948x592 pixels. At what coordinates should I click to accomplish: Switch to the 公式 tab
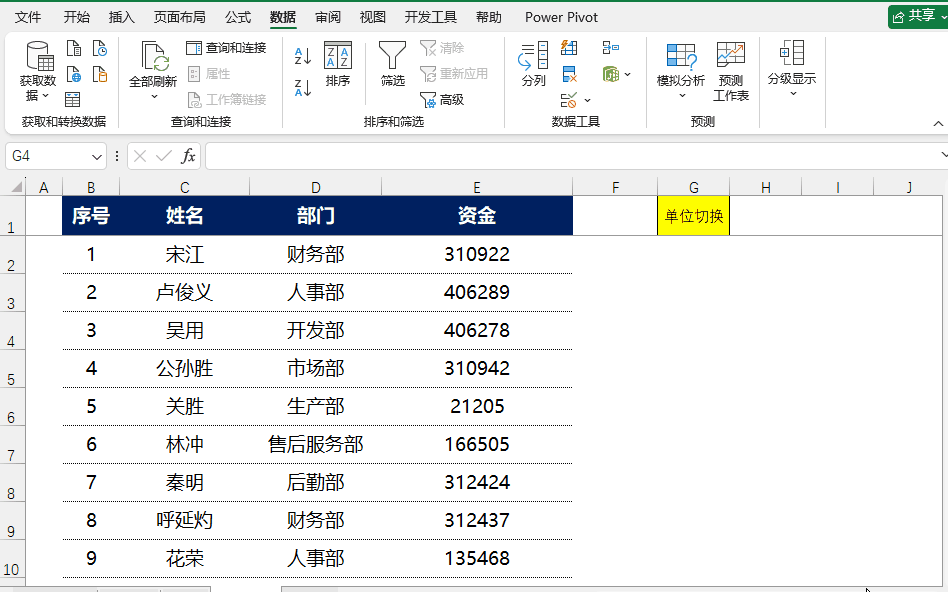238,17
